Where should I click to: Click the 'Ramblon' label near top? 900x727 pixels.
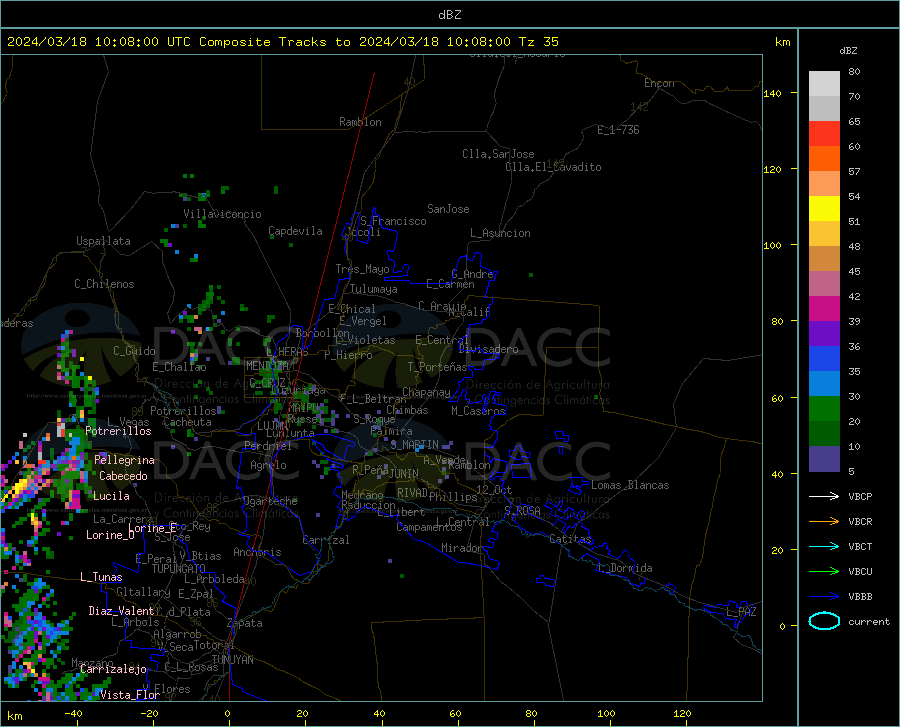[x=360, y=122]
